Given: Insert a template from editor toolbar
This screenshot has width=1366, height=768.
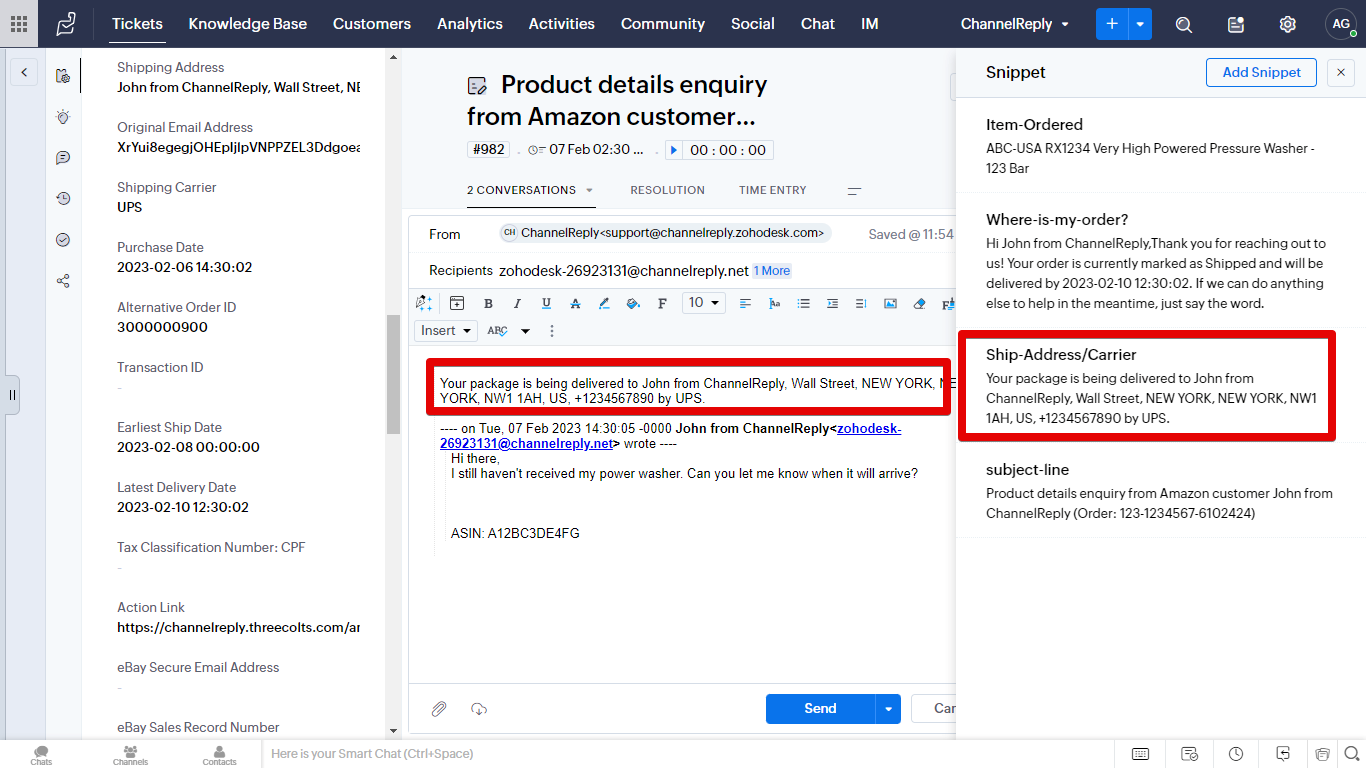Looking at the screenshot, I should point(457,303).
